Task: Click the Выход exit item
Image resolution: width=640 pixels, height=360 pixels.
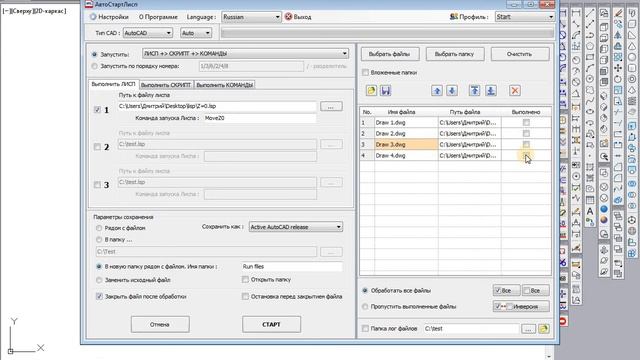Action: coord(298,17)
